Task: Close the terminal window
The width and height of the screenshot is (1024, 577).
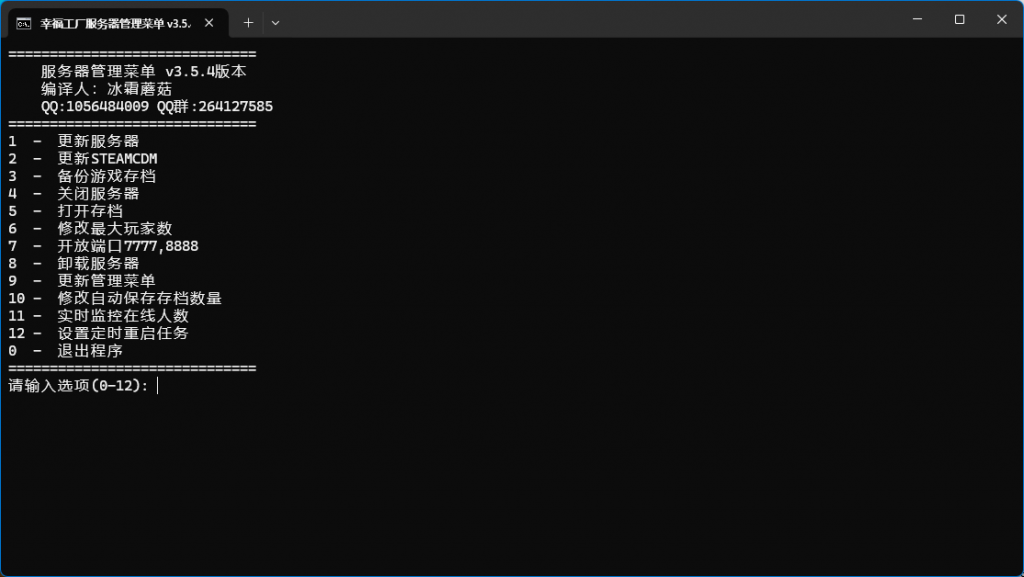Action: pyautogui.click(x=1002, y=19)
